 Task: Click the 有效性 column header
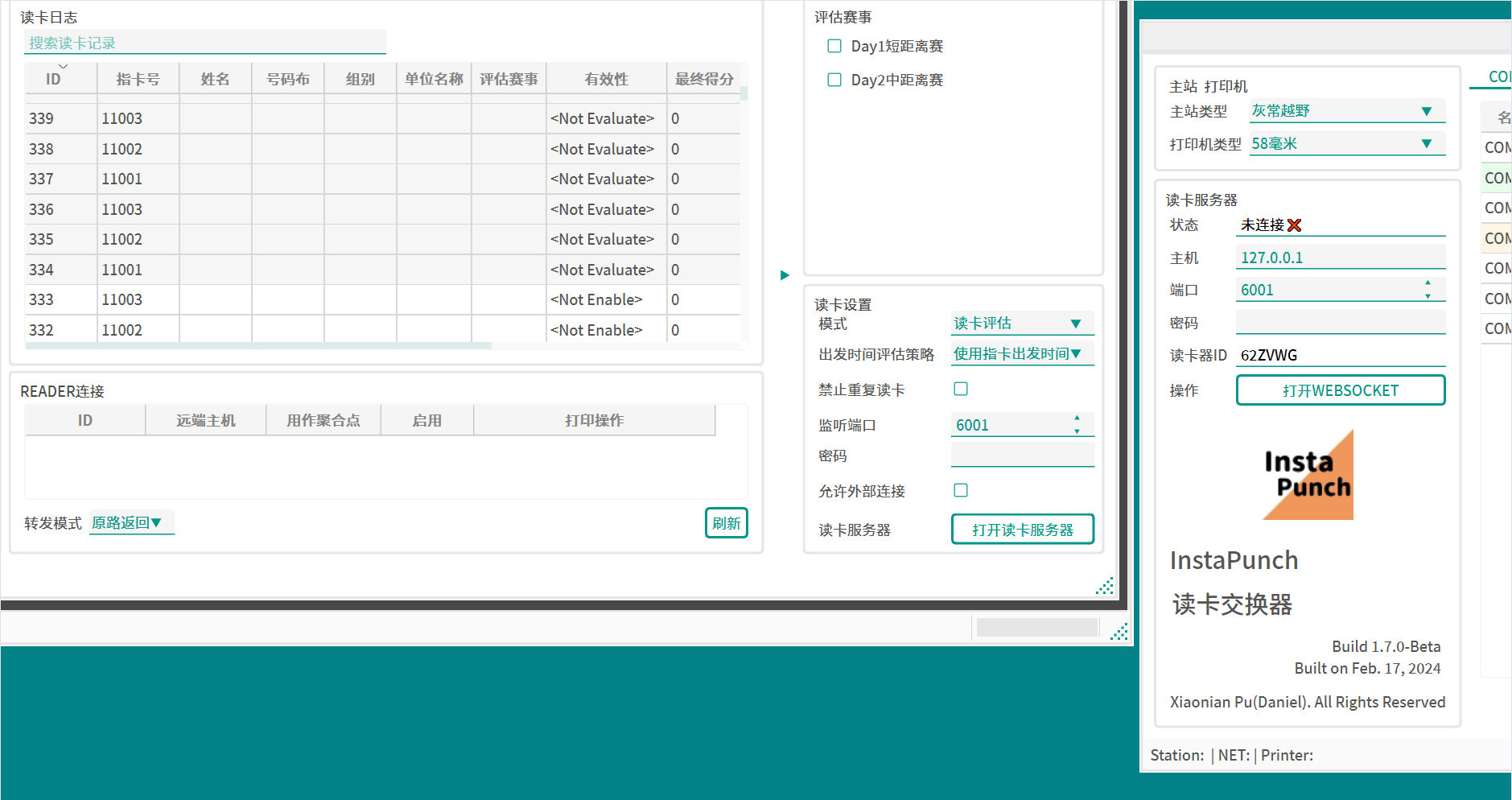(x=606, y=79)
